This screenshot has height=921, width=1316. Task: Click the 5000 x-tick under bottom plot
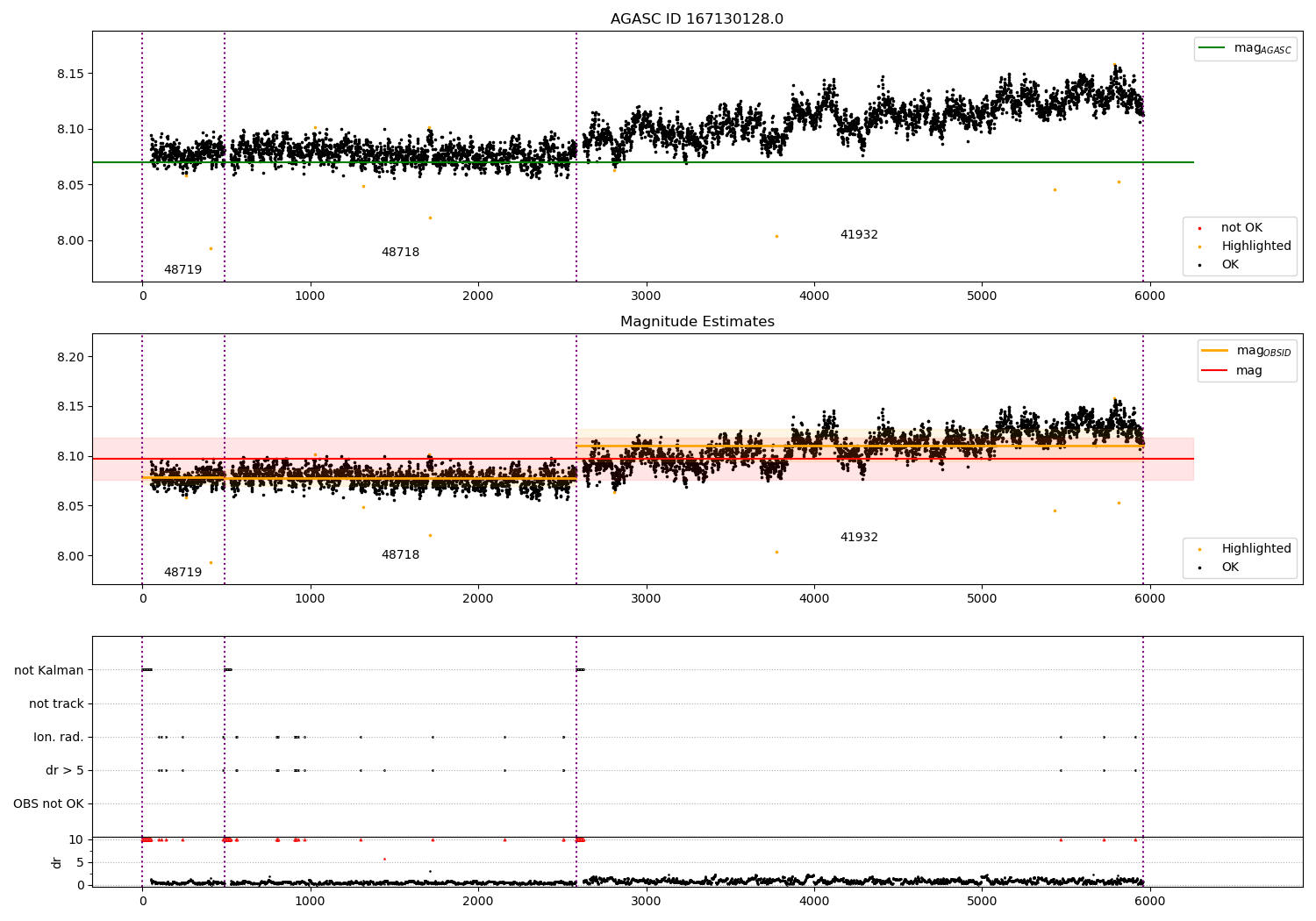tap(982, 902)
